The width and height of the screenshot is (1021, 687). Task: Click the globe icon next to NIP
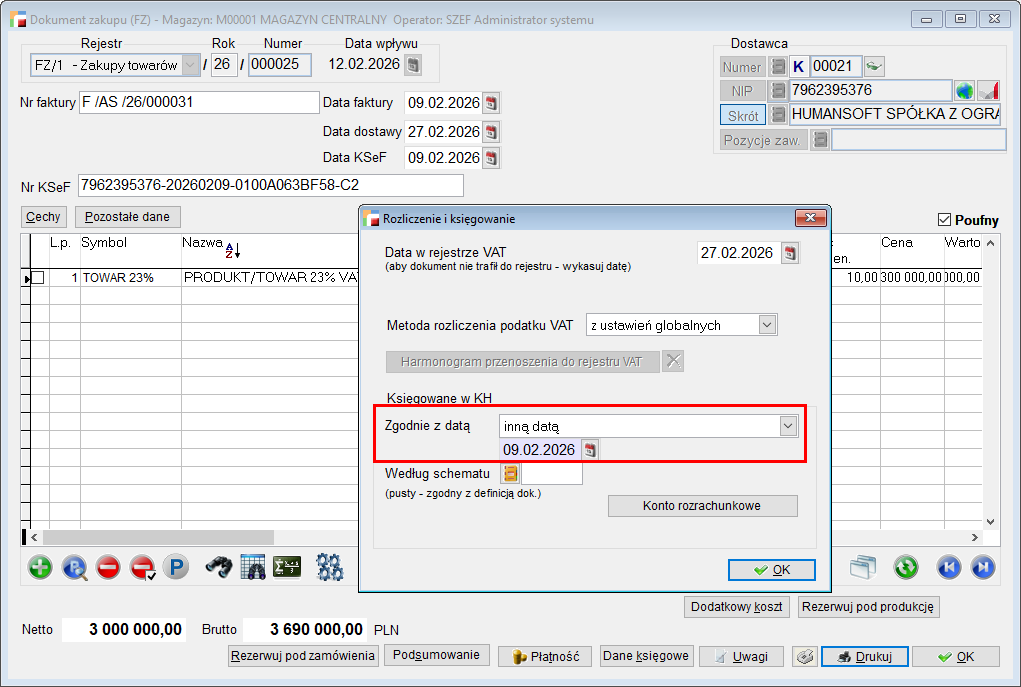[x=964, y=91]
